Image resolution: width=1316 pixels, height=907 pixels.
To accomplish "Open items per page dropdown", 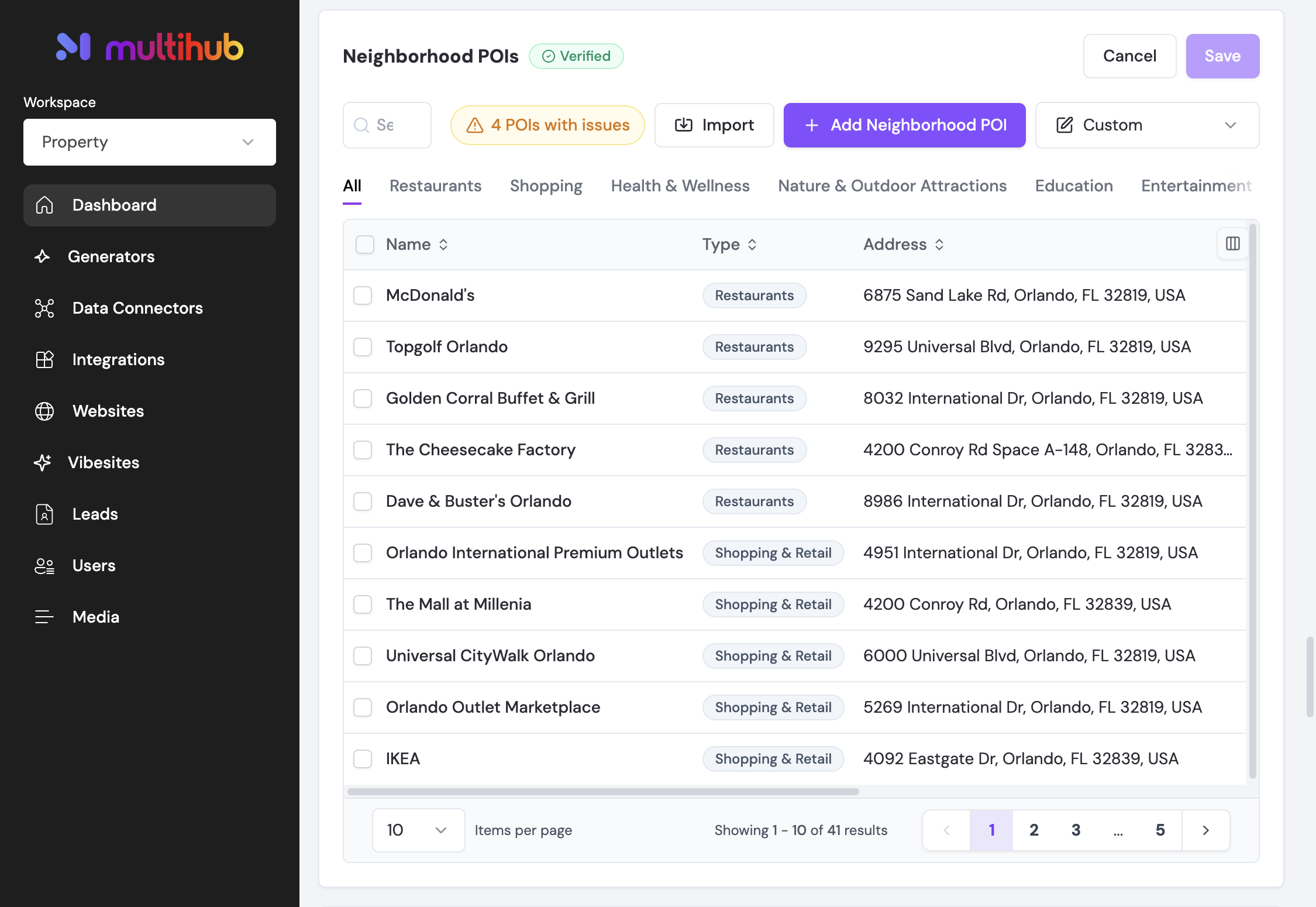I will click(x=418, y=830).
